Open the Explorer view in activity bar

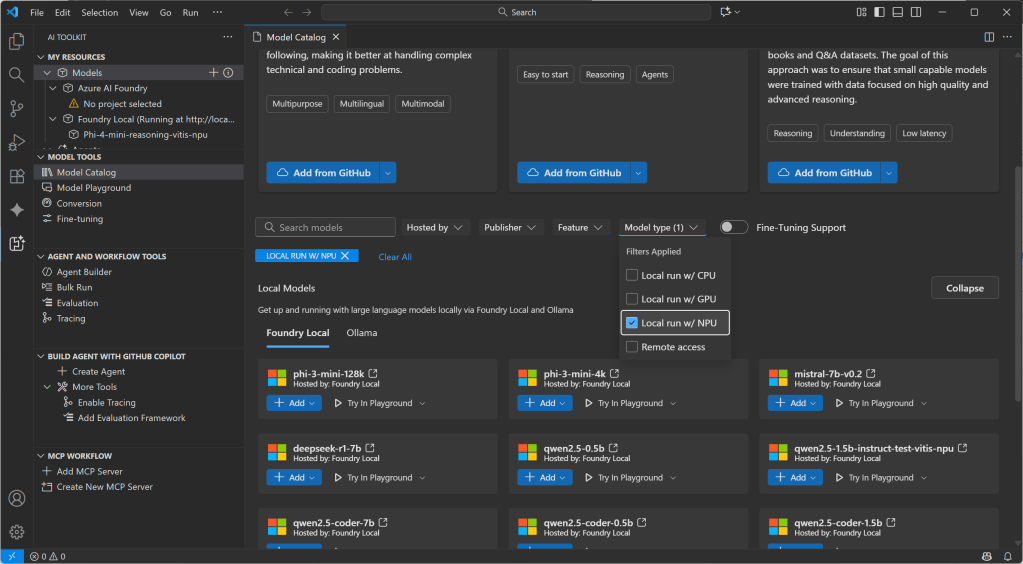(16, 41)
